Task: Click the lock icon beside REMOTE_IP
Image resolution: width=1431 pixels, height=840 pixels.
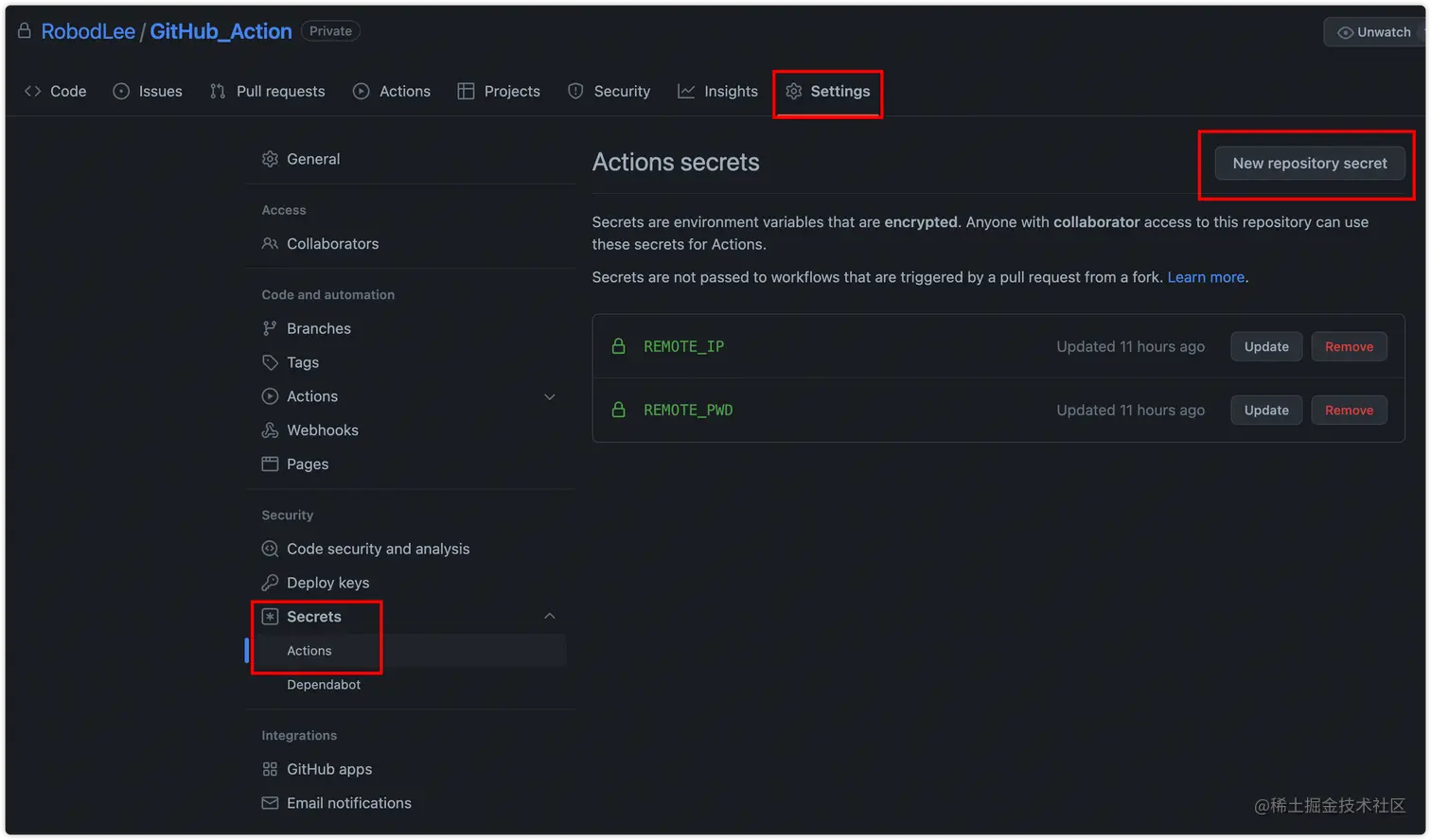Action: coord(618,346)
